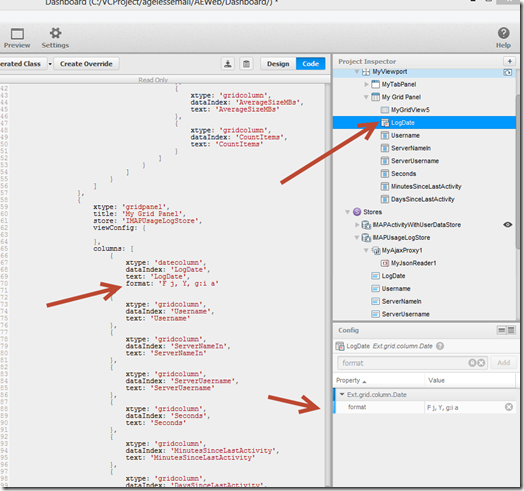Click the plus add icon in Project Inspector
The width and height of the screenshot is (524, 491).
point(509,61)
